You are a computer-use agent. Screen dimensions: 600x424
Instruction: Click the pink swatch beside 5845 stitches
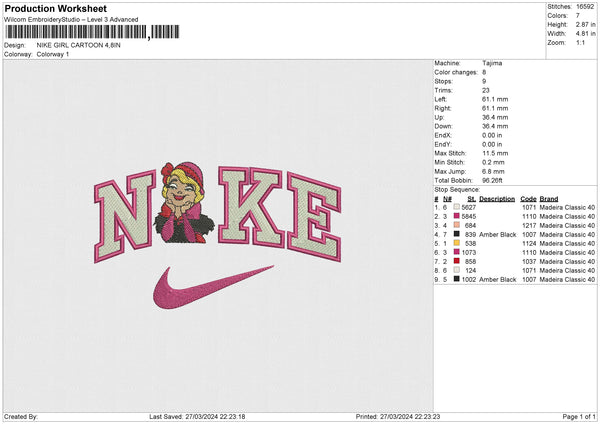[457, 216]
